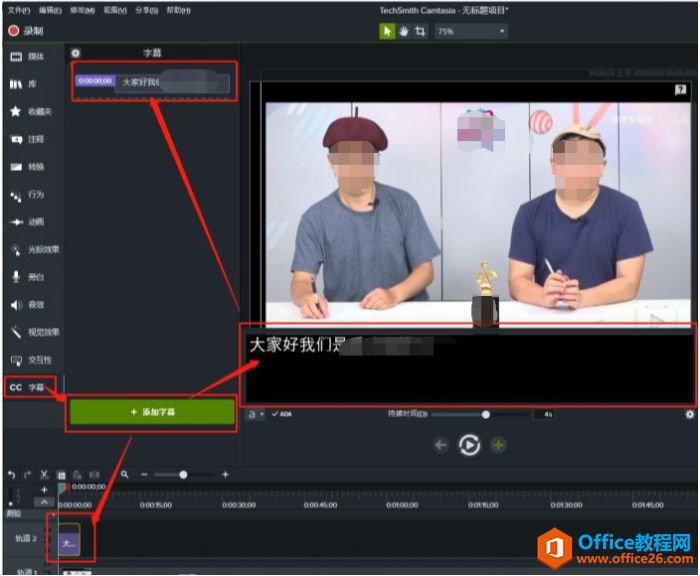This screenshot has width=700, height=576.
Task: Split the clip using the timeline split icon
Action: [x=94, y=475]
